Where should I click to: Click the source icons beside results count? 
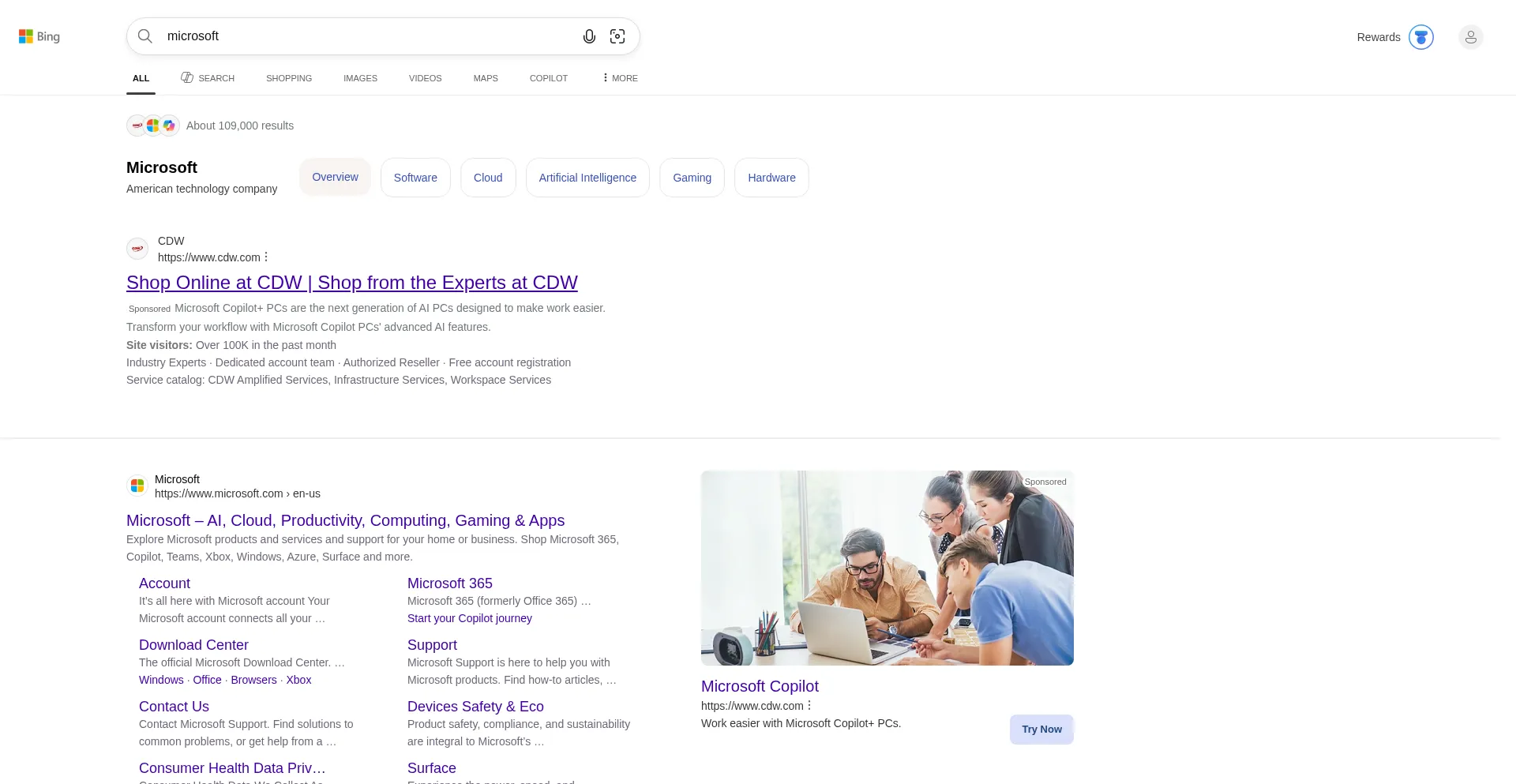pyautogui.click(x=153, y=126)
